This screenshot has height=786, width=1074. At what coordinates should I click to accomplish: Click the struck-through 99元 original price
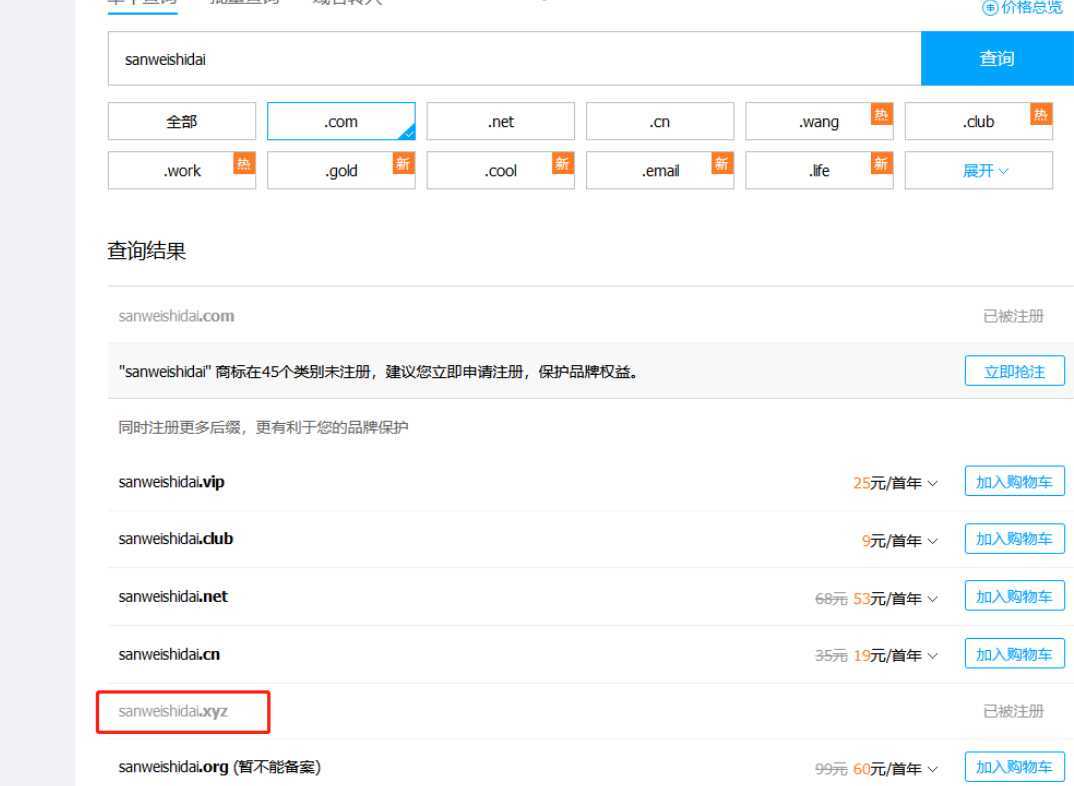[831, 769]
